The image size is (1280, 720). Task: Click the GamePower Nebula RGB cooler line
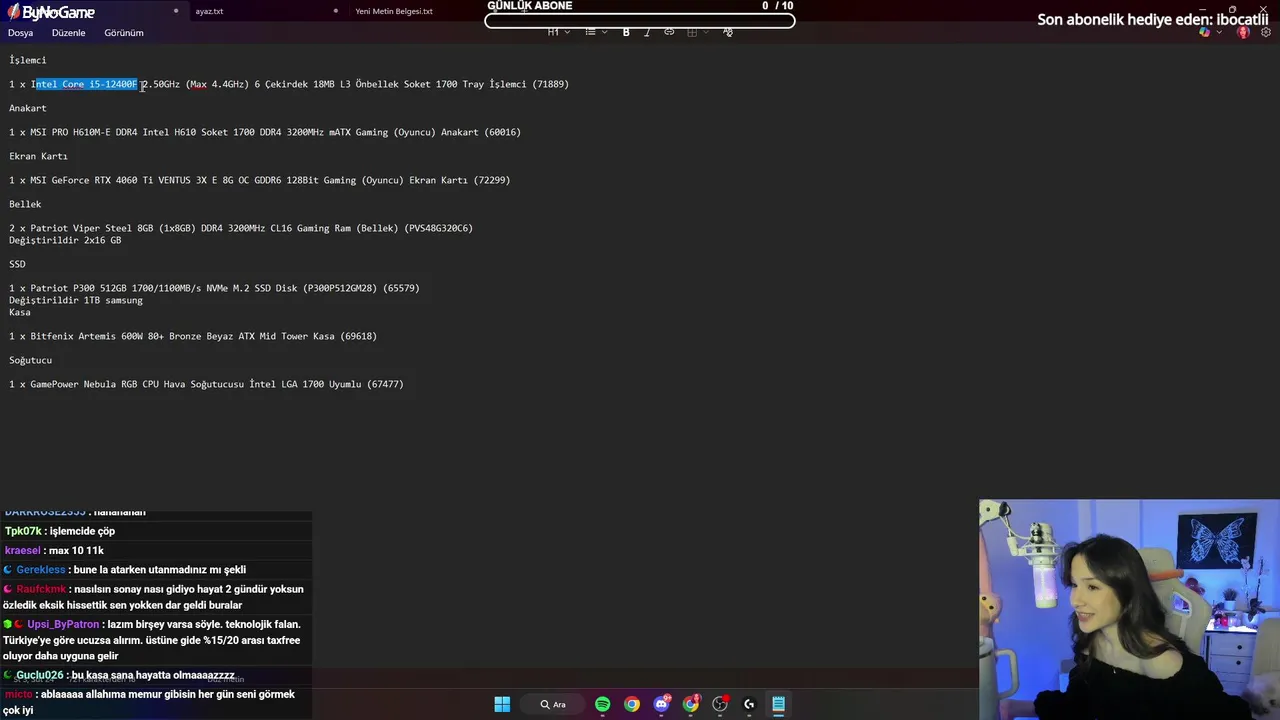[206, 384]
